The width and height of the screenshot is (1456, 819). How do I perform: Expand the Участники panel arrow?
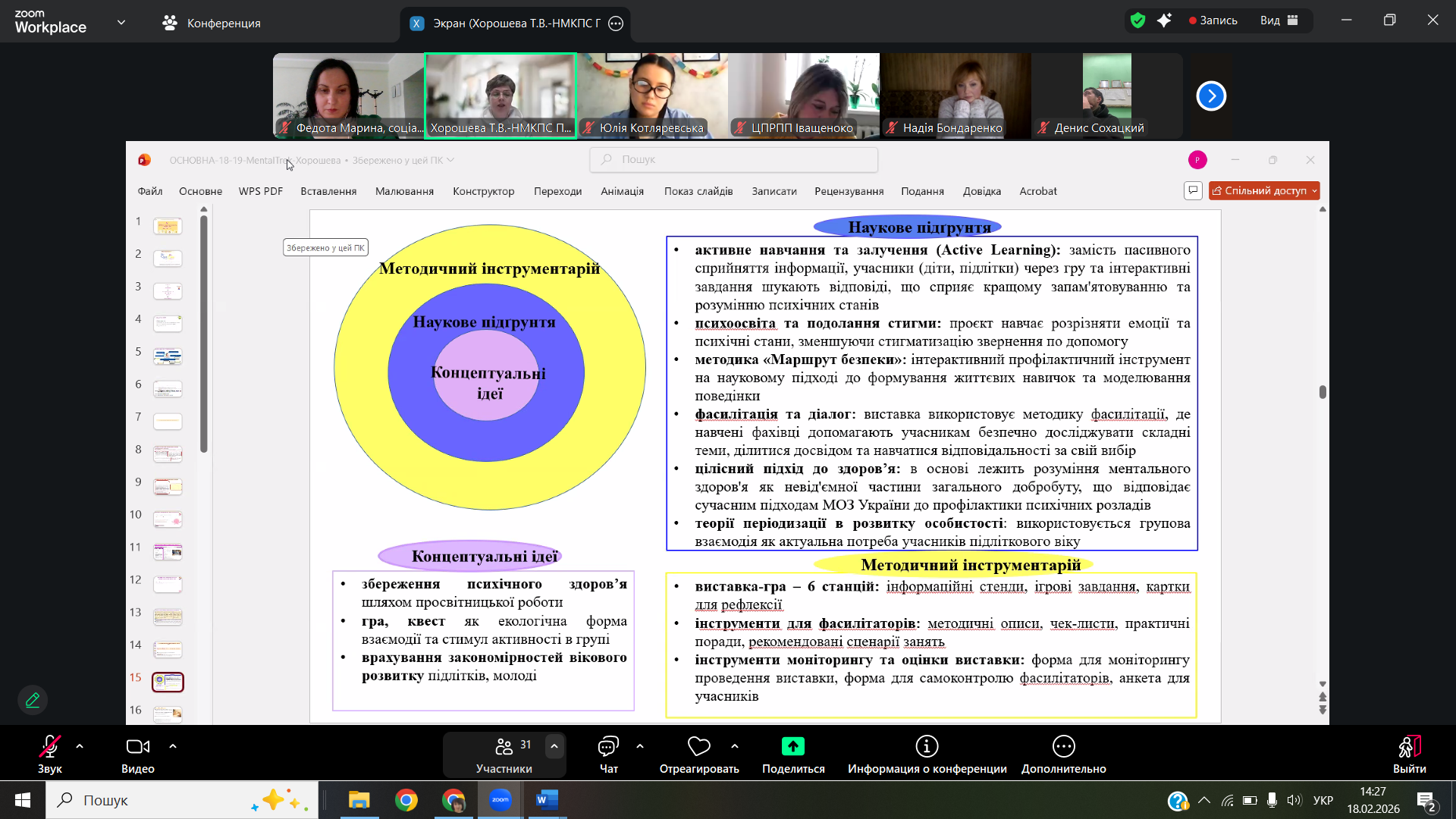click(x=554, y=746)
